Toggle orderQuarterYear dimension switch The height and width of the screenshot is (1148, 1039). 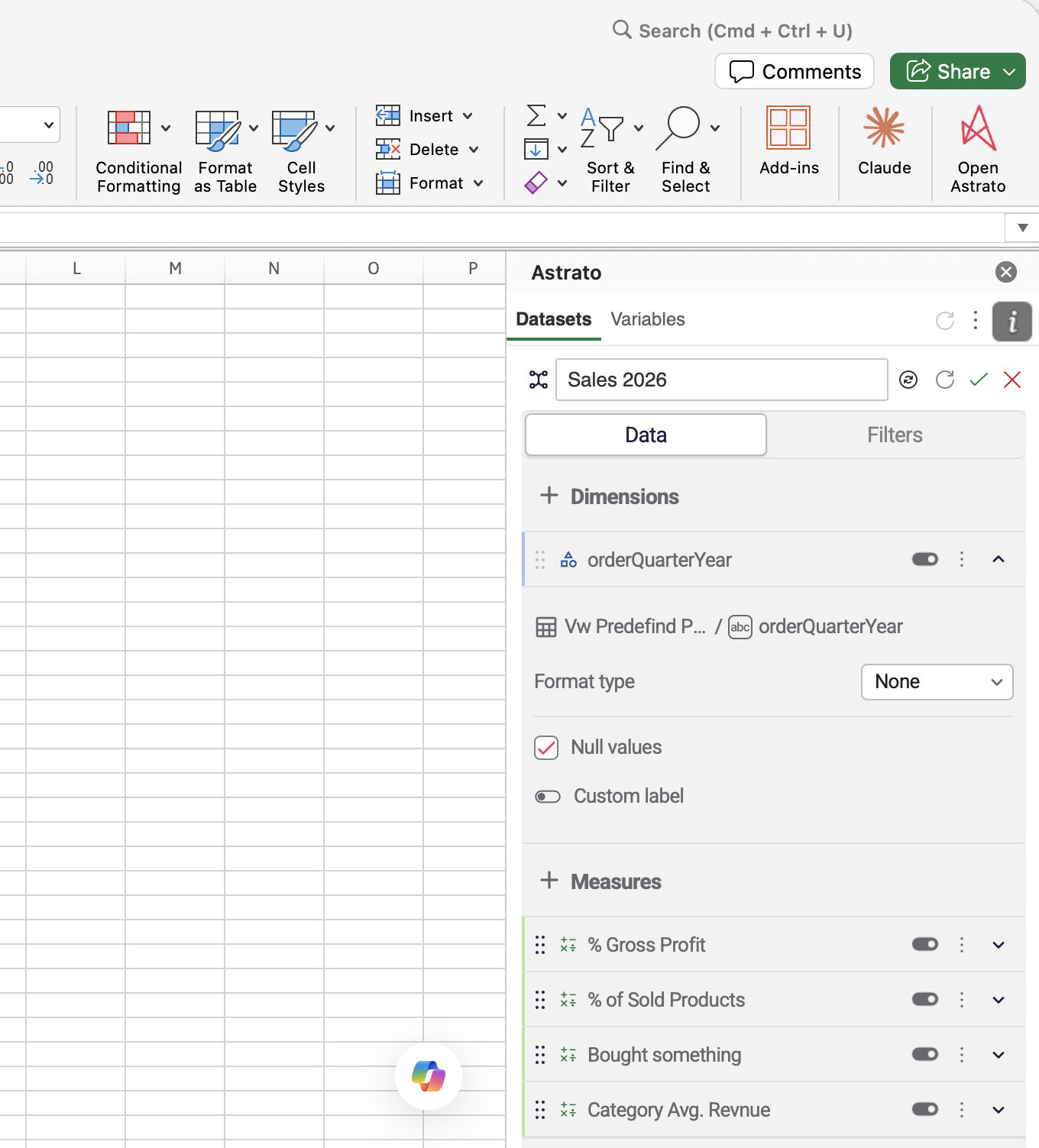coord(925,560)
